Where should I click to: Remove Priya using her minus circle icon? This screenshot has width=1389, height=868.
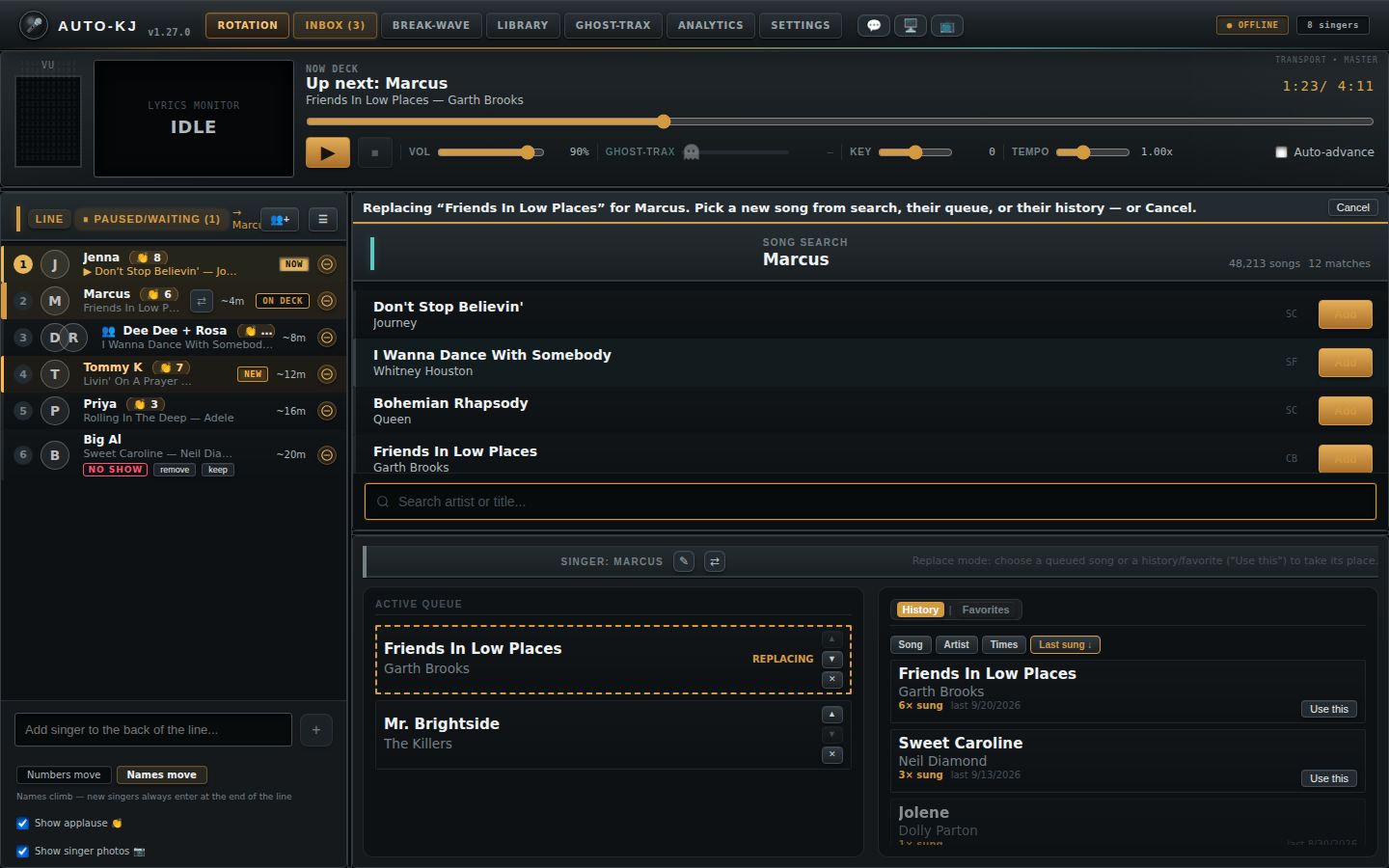[x=327, y=411]
